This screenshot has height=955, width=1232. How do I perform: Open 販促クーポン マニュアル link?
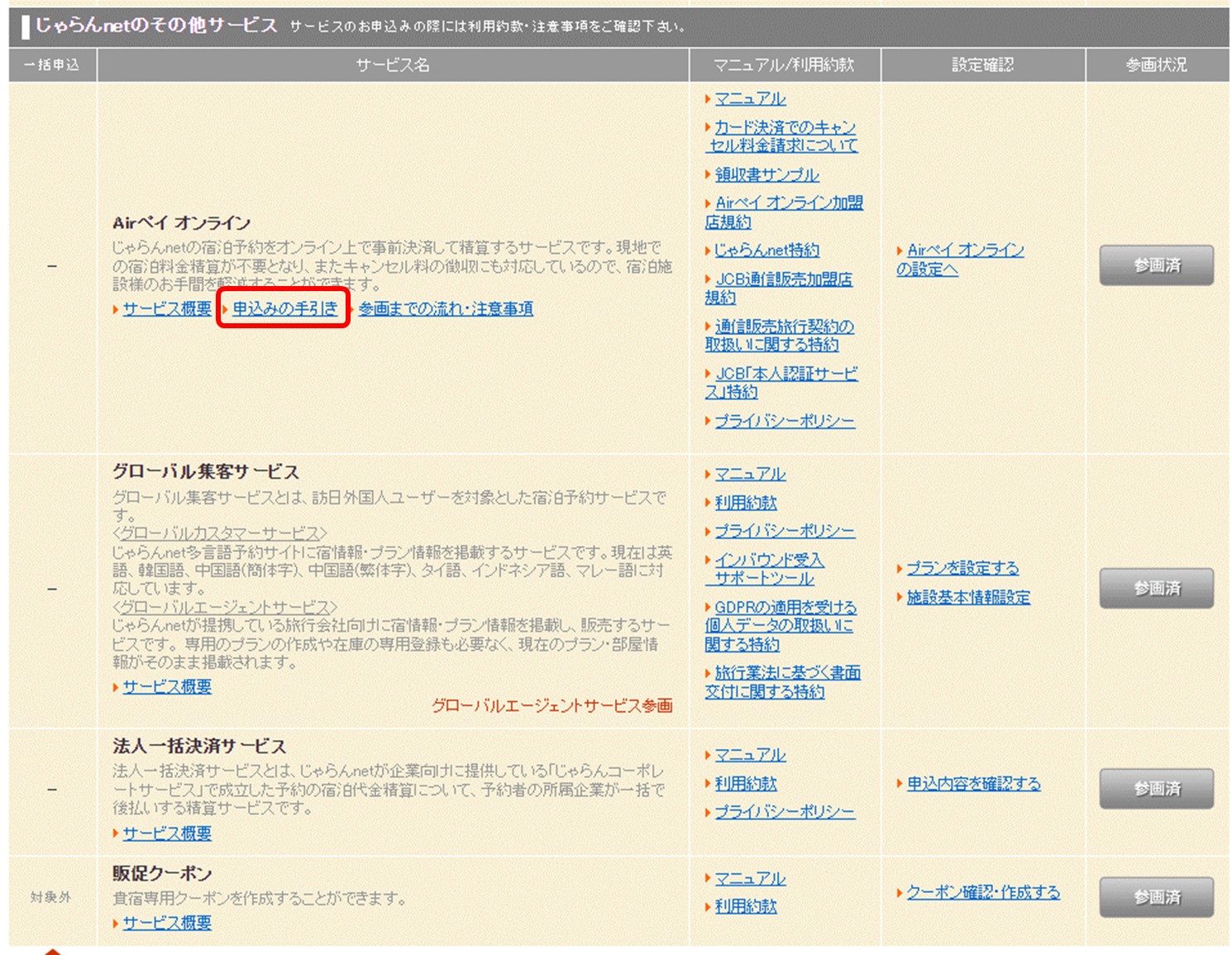749,878
